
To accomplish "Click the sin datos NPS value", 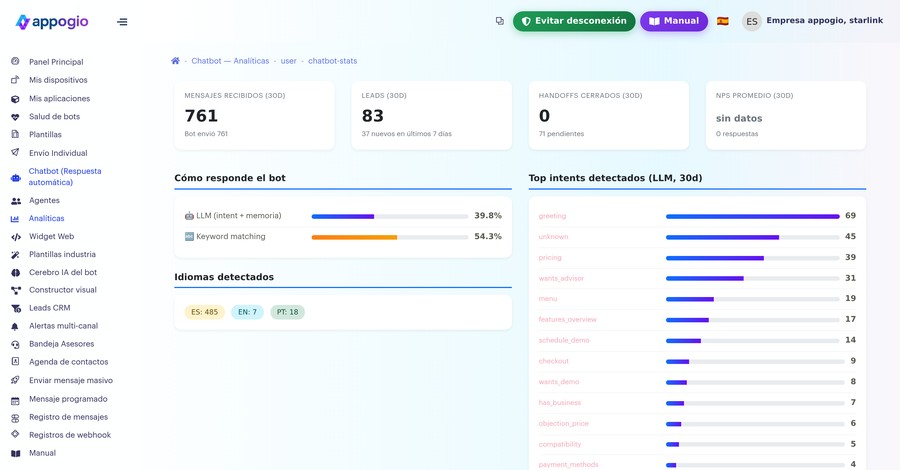I will click(x=739, y=118).
